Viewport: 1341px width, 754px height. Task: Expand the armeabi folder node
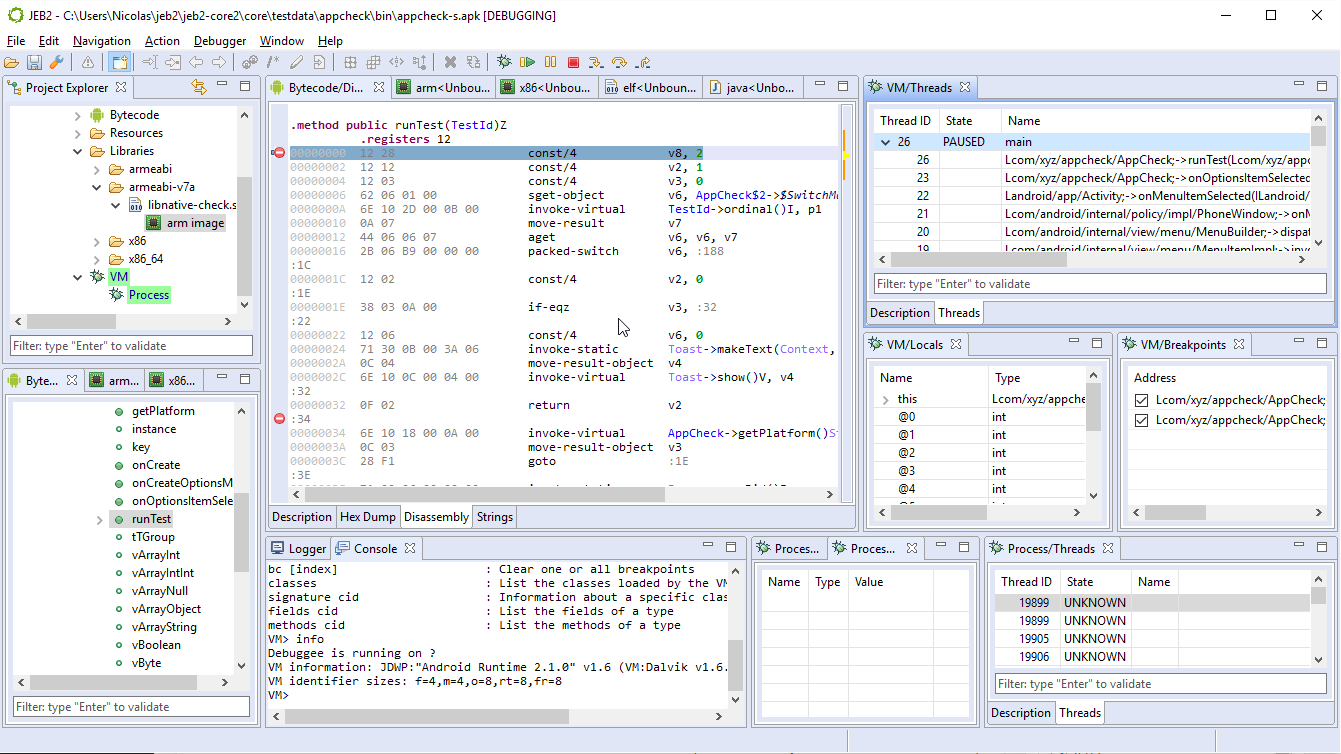[97, 170]
